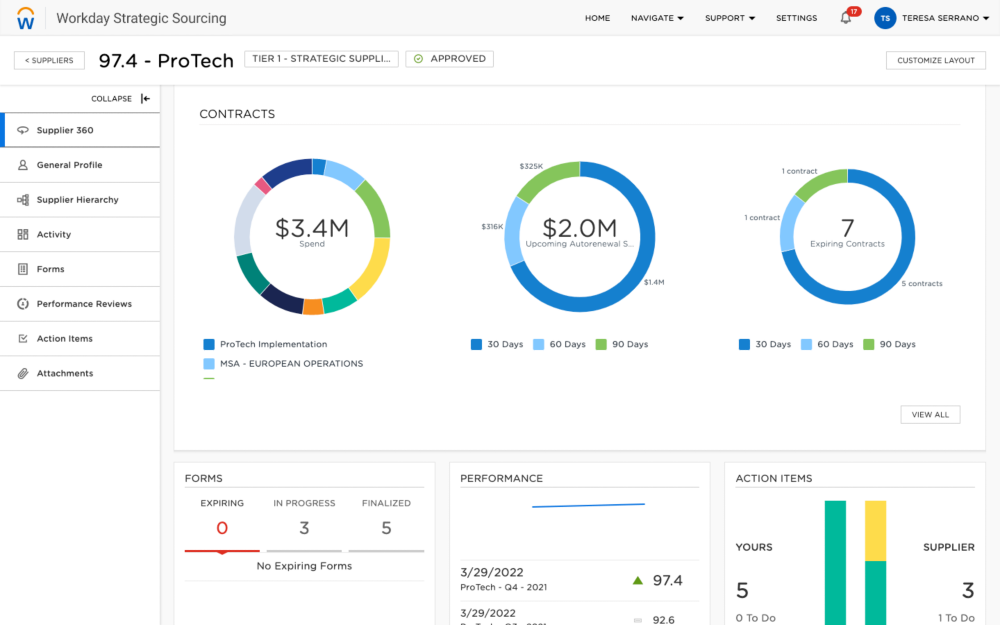This screenshot has height=625, width=1000.
Task: Select the Finalized forms tab
Action: click(x=386, y=523)
